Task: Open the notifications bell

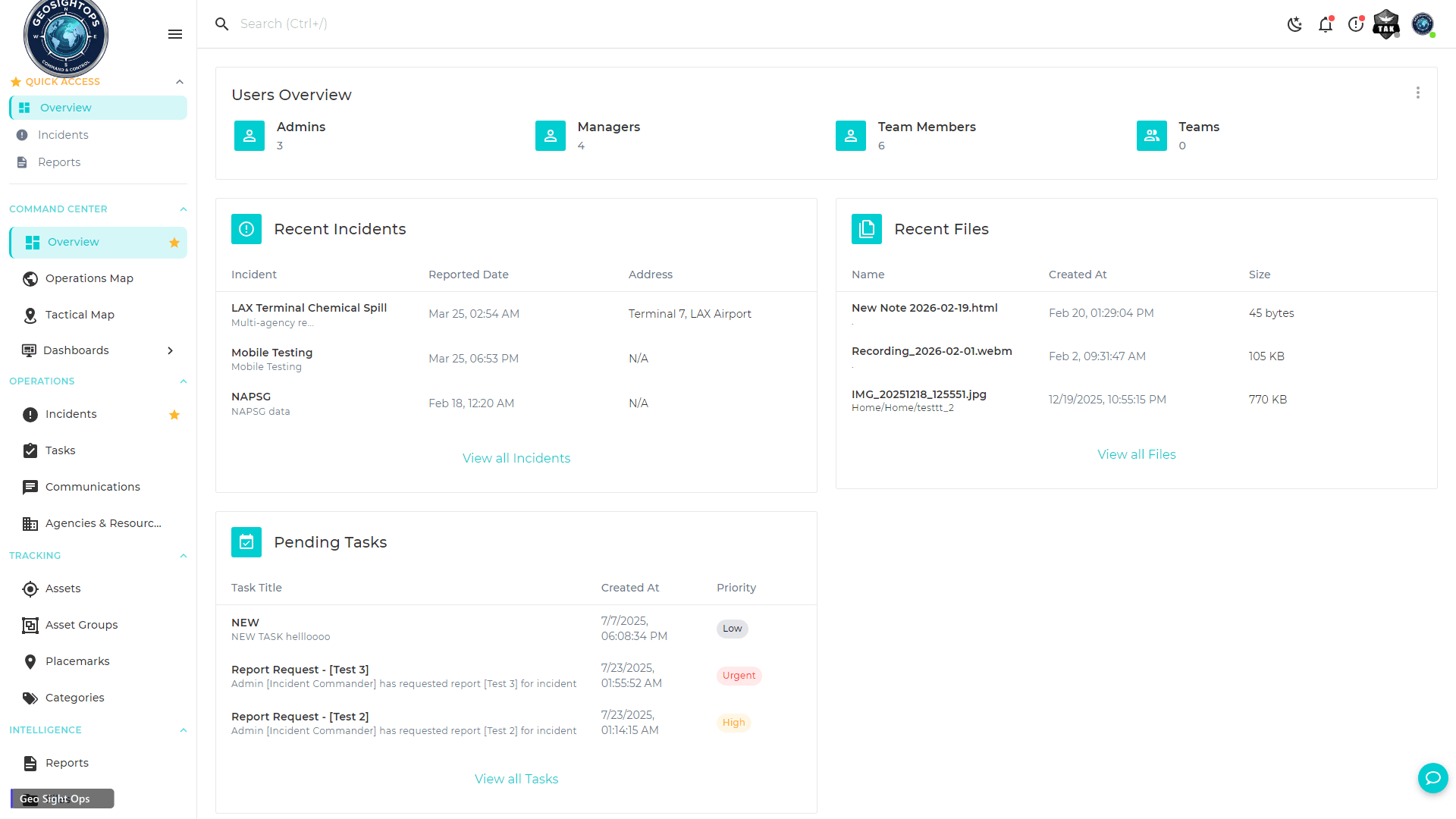Action: pos(1325,24)
